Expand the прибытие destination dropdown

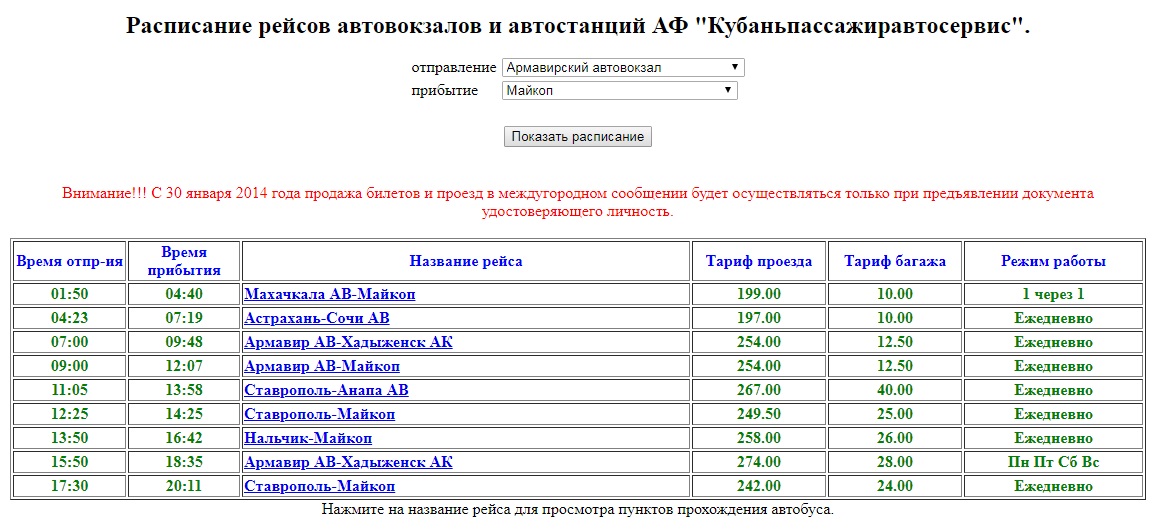point(619,91)
